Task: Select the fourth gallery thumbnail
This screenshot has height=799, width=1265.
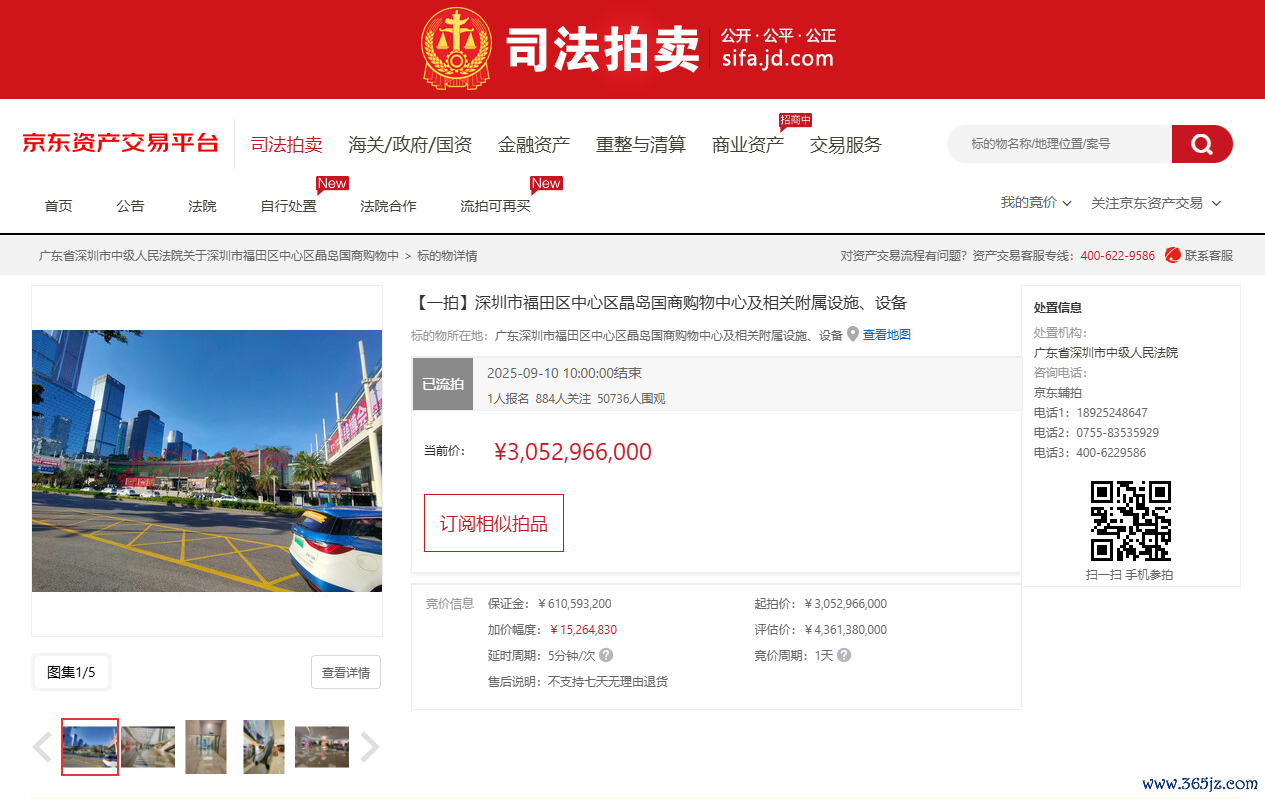Action: 264,747
